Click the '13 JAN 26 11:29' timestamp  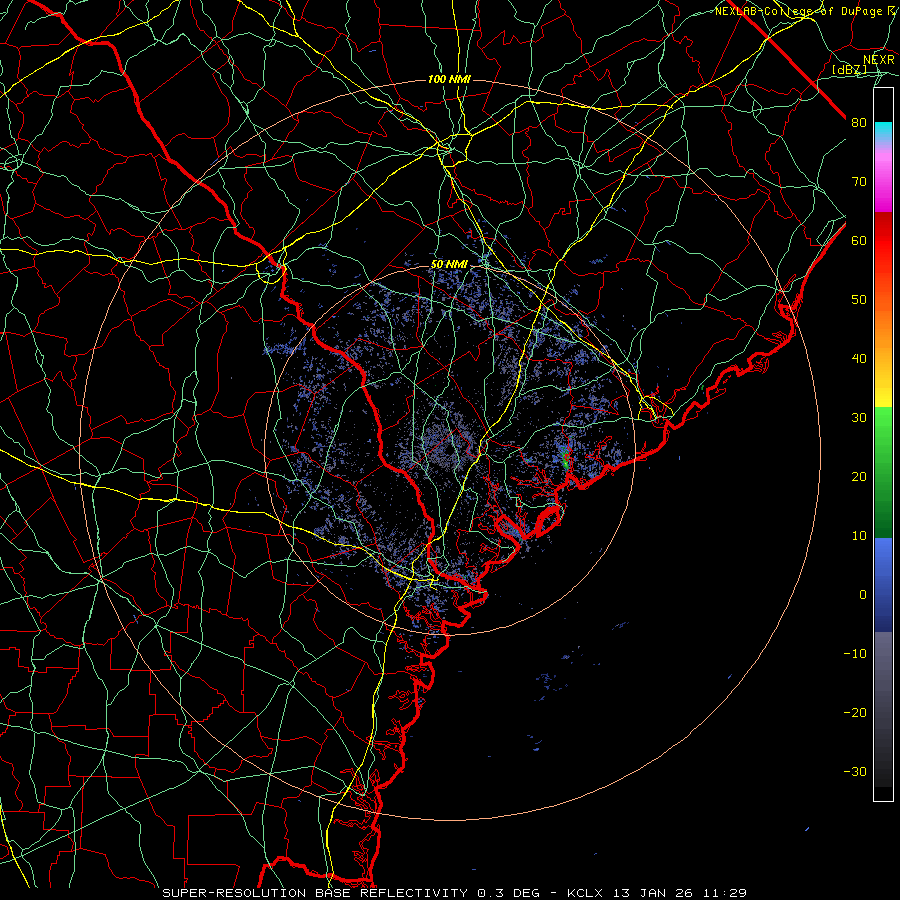(x=680, y=893)
